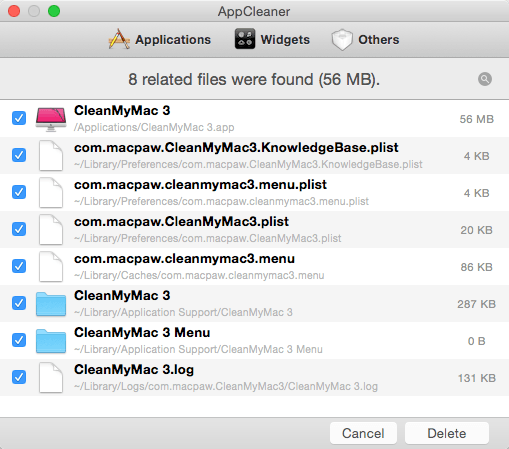This screenshot has width=509, height=449.
Task: Switch to the Others tab
Action: (365, 40)
